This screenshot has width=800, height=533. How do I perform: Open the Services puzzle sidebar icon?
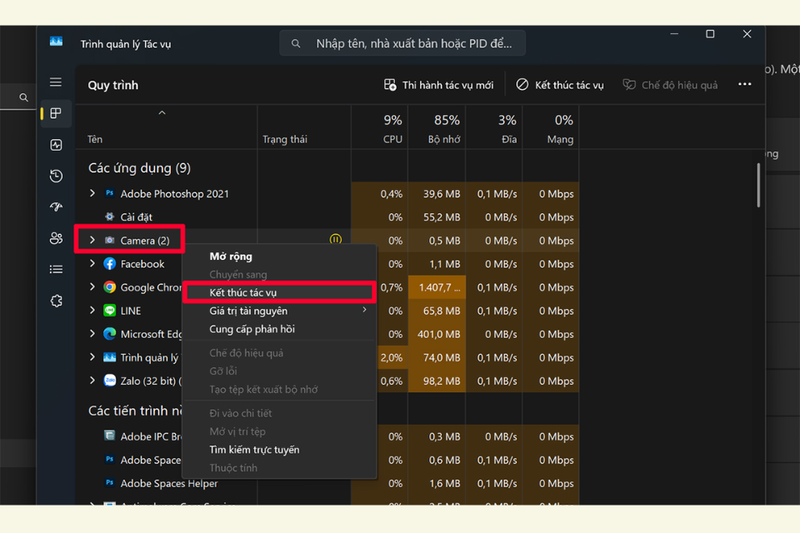coord(56,301)
